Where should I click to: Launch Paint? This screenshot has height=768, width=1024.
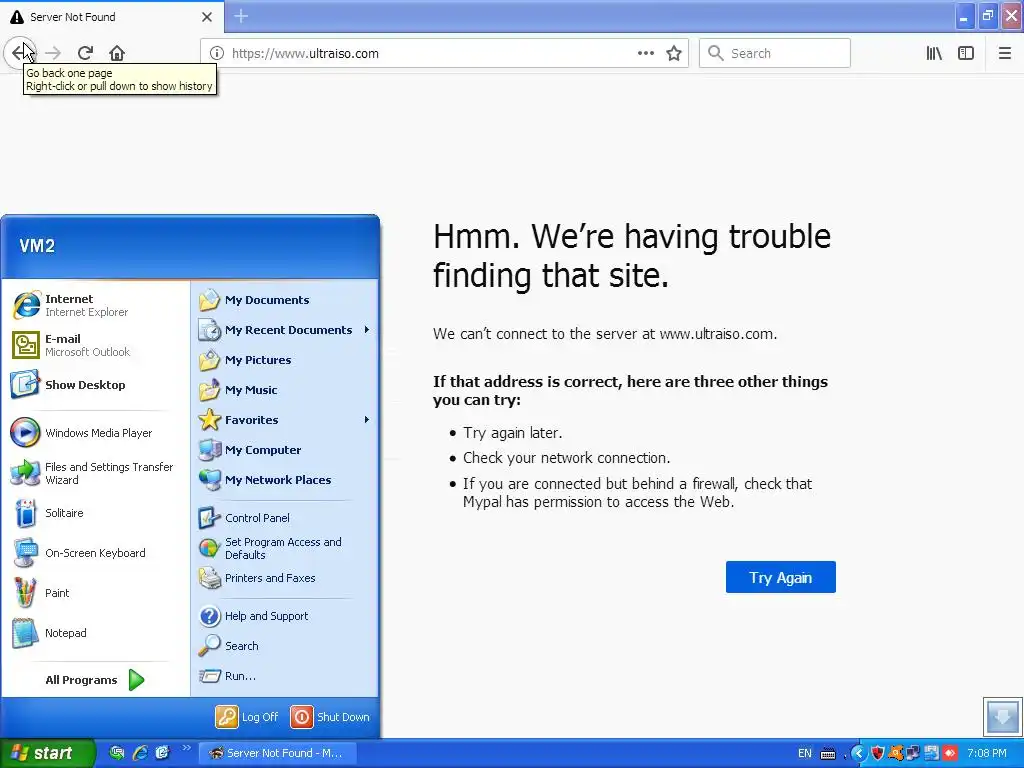point(96,593)
